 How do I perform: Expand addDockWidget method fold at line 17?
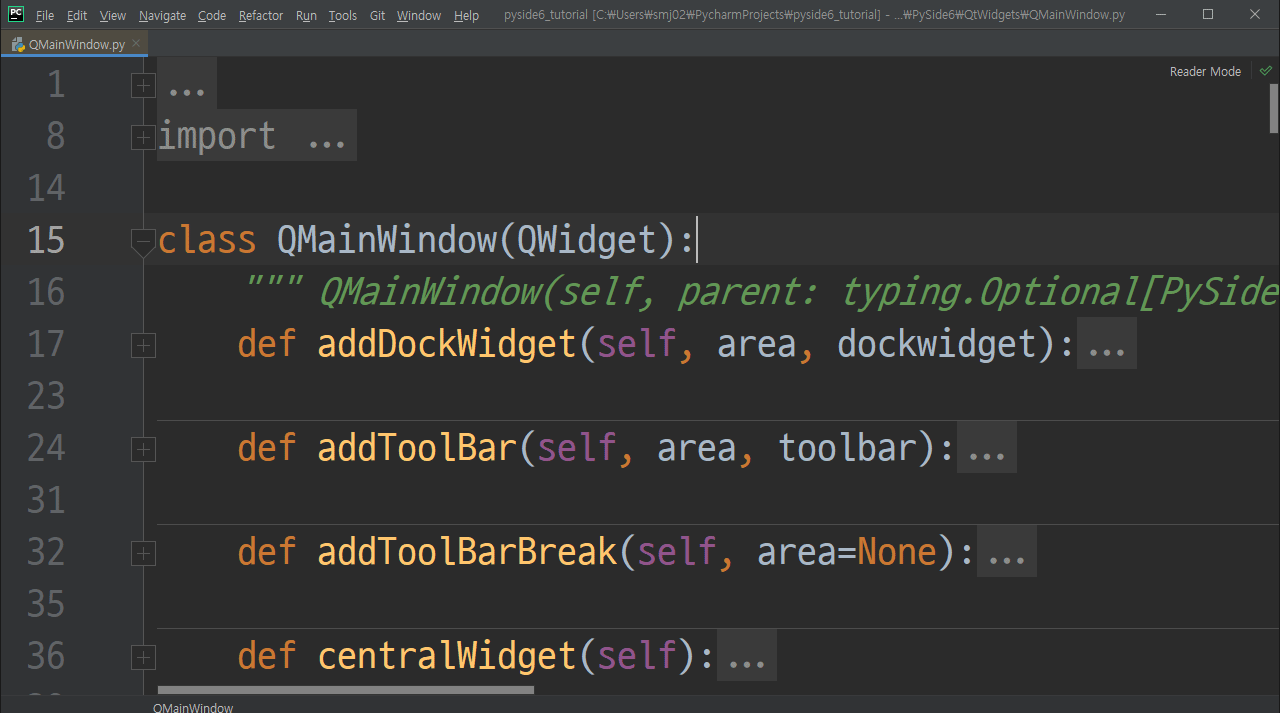click(143, 345)
